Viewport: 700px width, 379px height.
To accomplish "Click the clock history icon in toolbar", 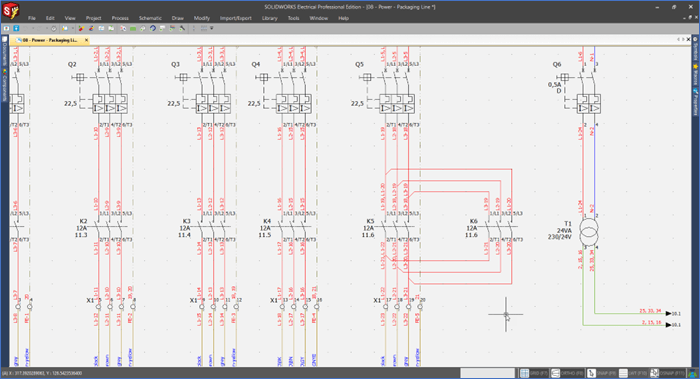I will [x=54, y=29].
